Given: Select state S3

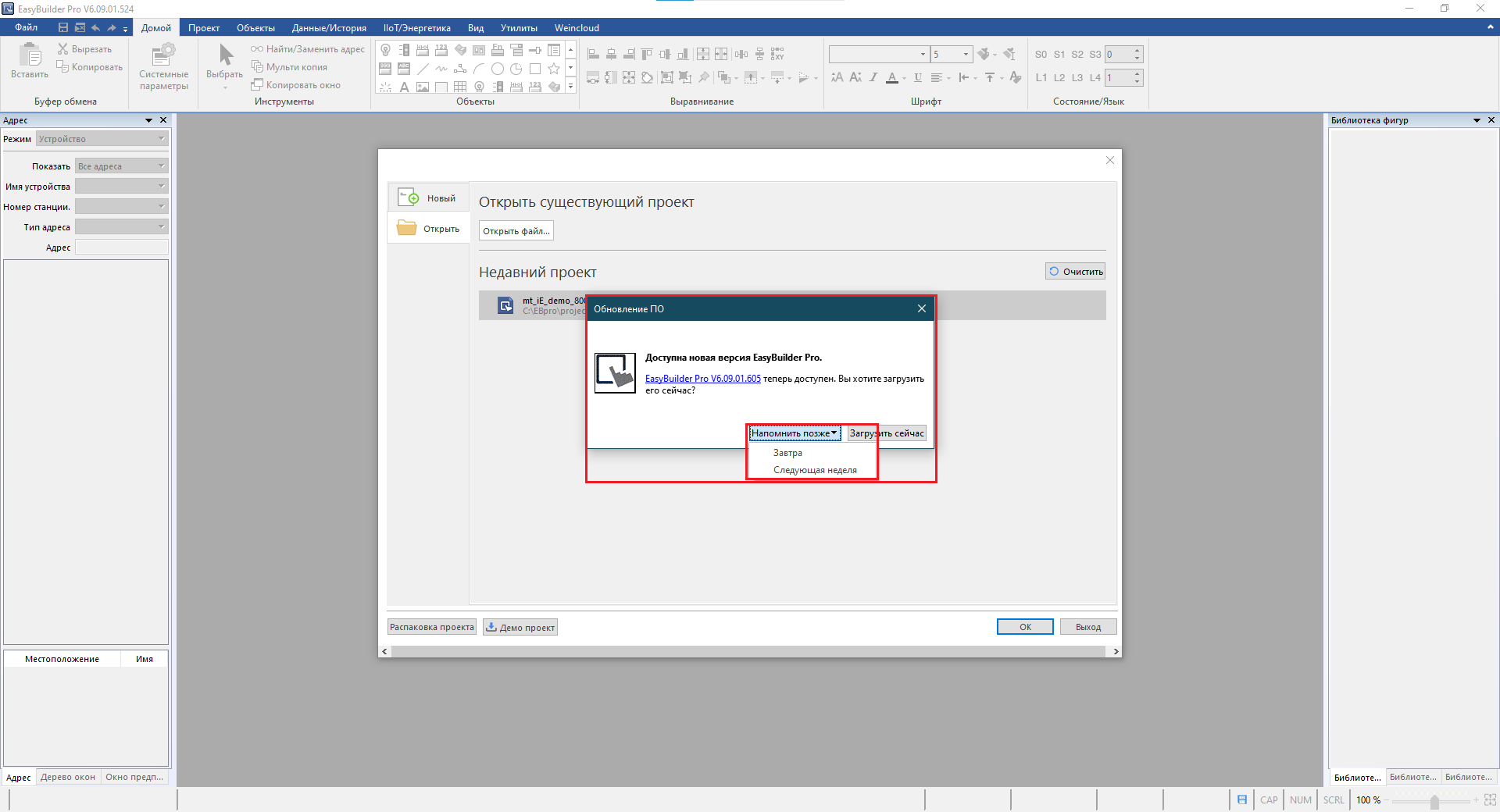Looking at the screenshot, I should point(1095,54).
